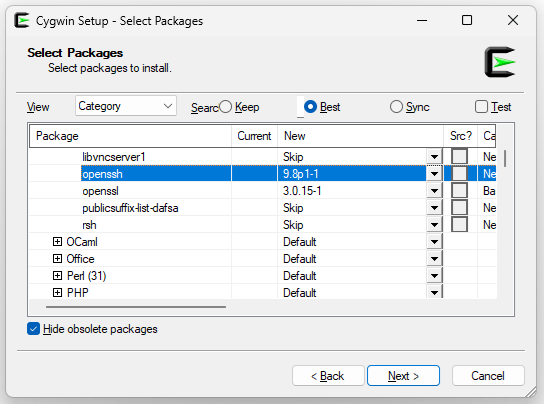Open version dropdown for openssh
Image resolution: width=544 pixels, height=404 pixels.
pyautogui.click(x=434, y=174)
